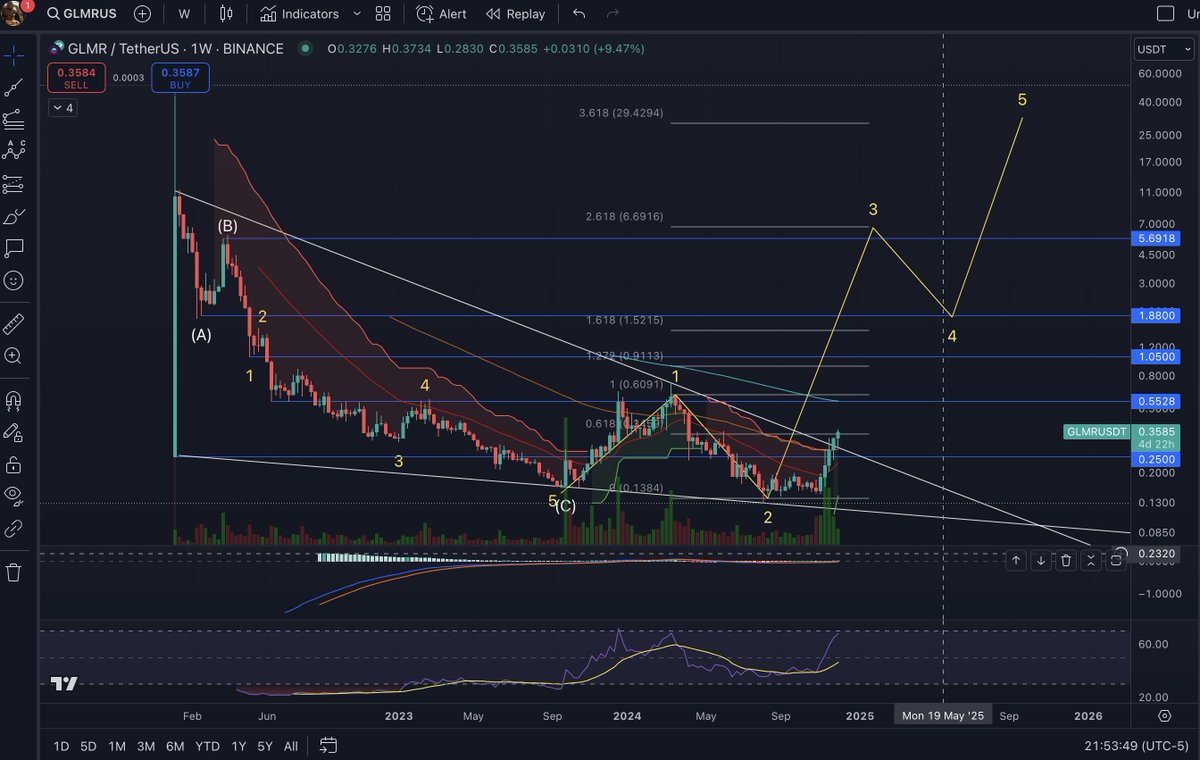This screenshot has height=760, width=1200.
Task: Open the candlestick chart type selector
Action: [226, 14]
